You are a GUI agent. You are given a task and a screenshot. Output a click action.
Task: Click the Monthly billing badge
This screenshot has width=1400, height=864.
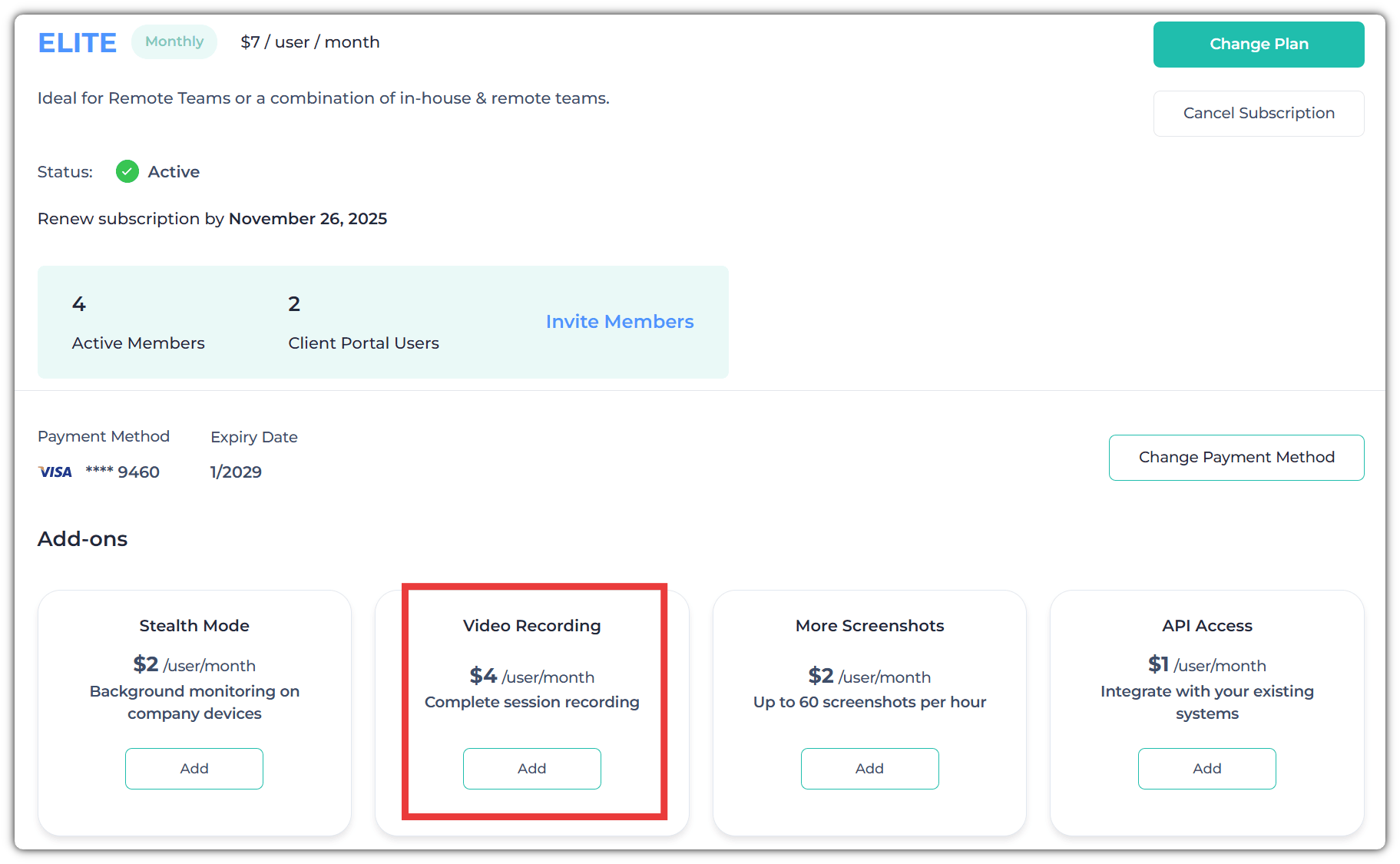click(x=174, y=41)
